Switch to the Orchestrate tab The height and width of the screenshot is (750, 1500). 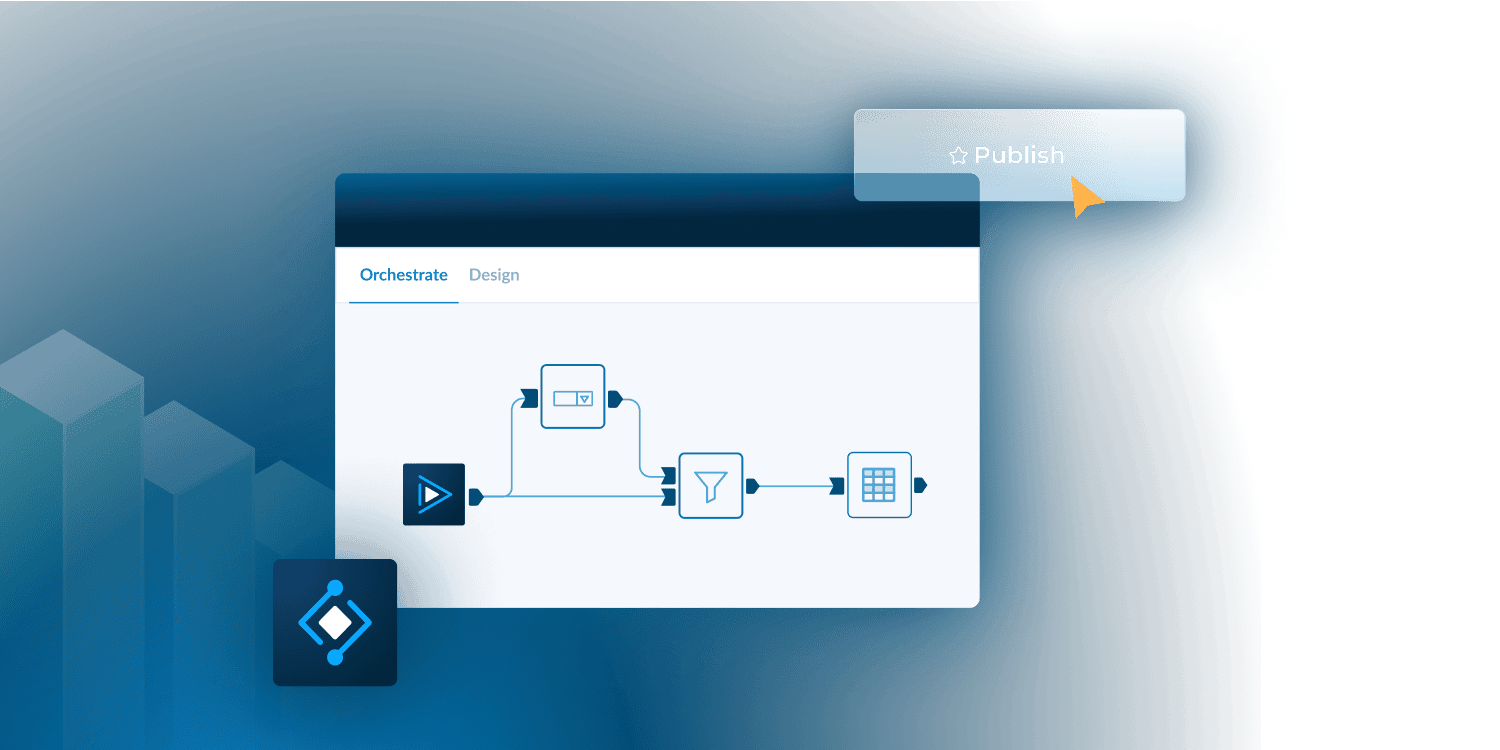point(403,275)
